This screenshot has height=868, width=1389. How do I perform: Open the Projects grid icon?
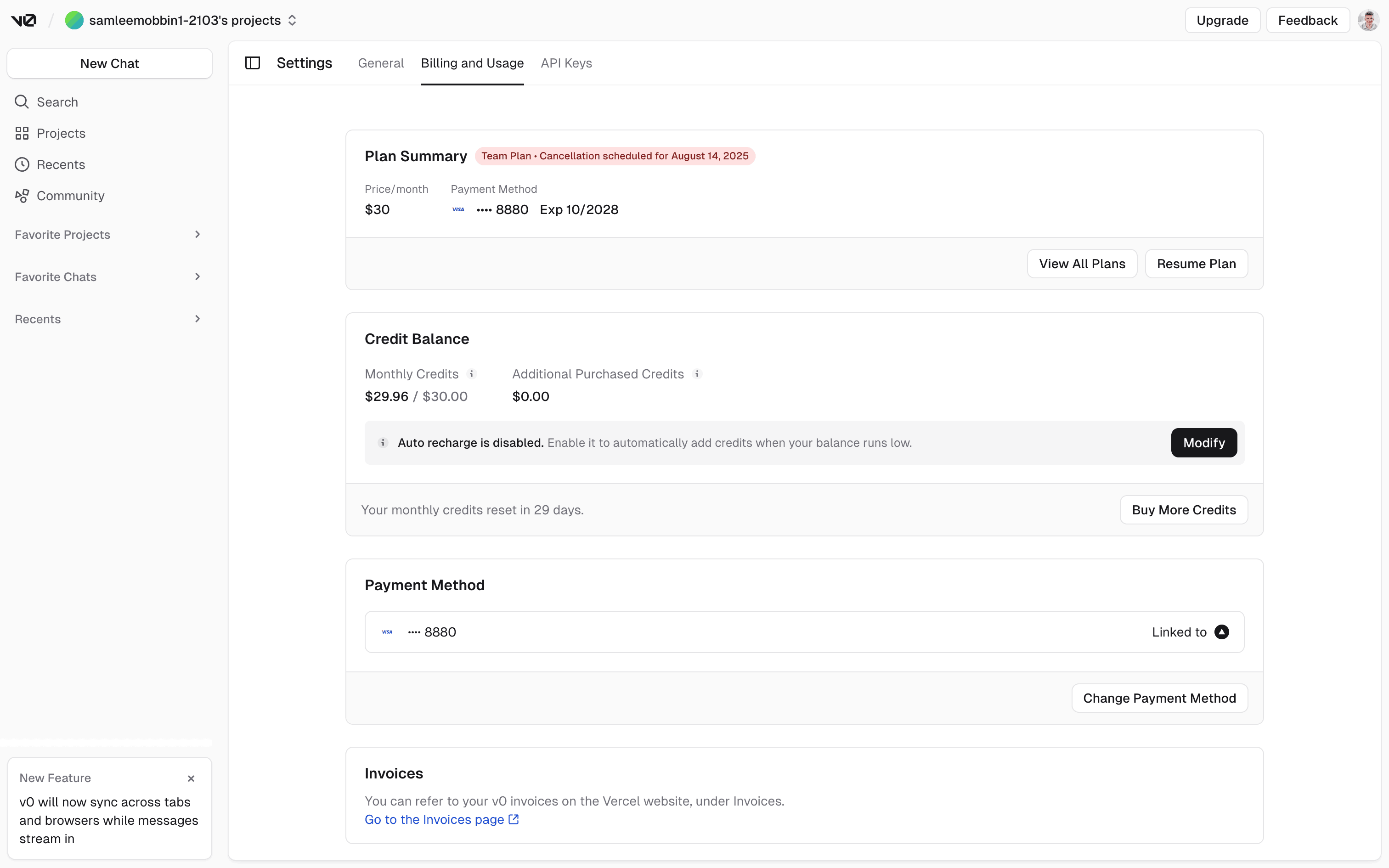tap(22, 133)
